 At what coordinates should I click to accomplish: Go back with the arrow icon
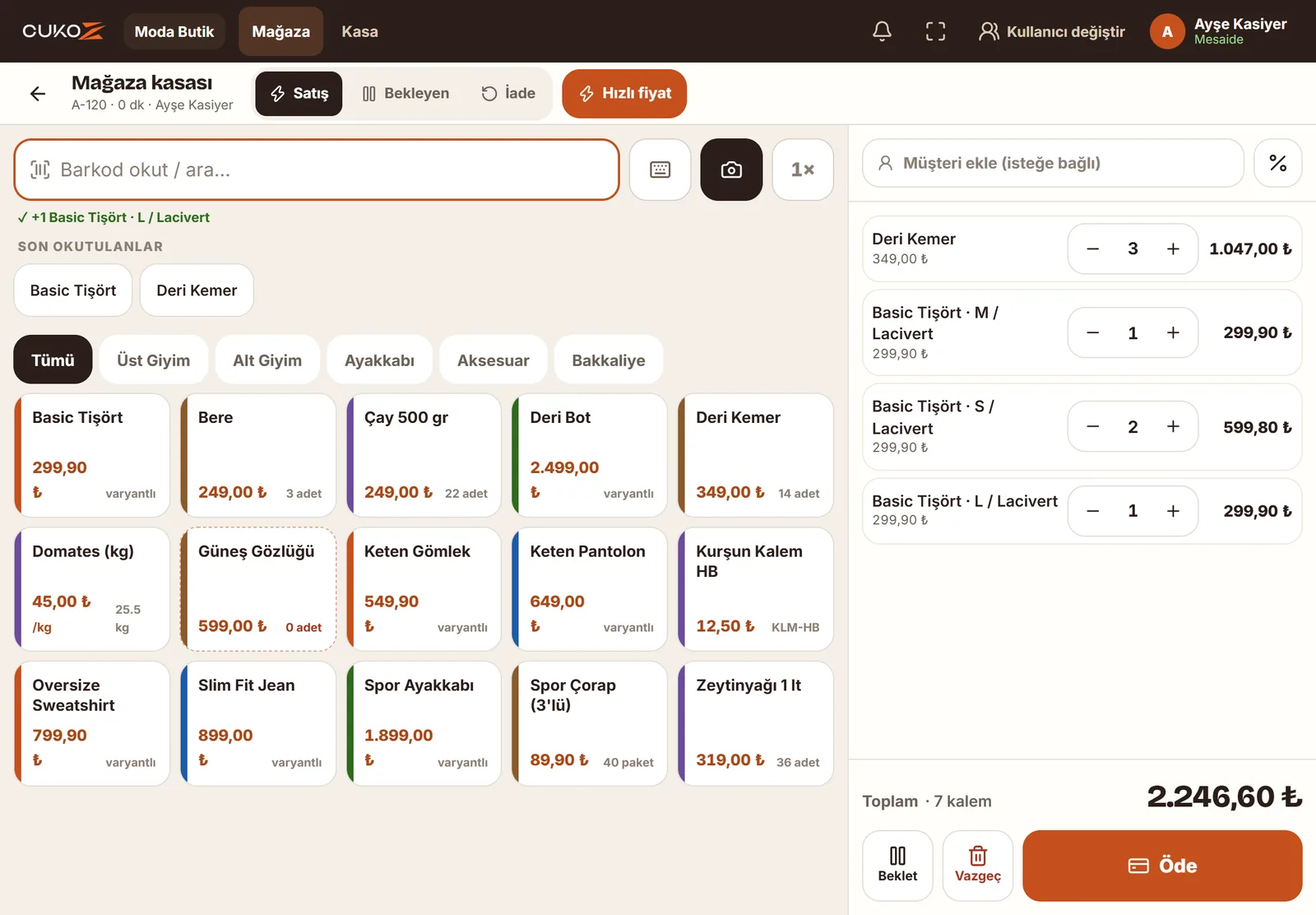click(38, 94)
